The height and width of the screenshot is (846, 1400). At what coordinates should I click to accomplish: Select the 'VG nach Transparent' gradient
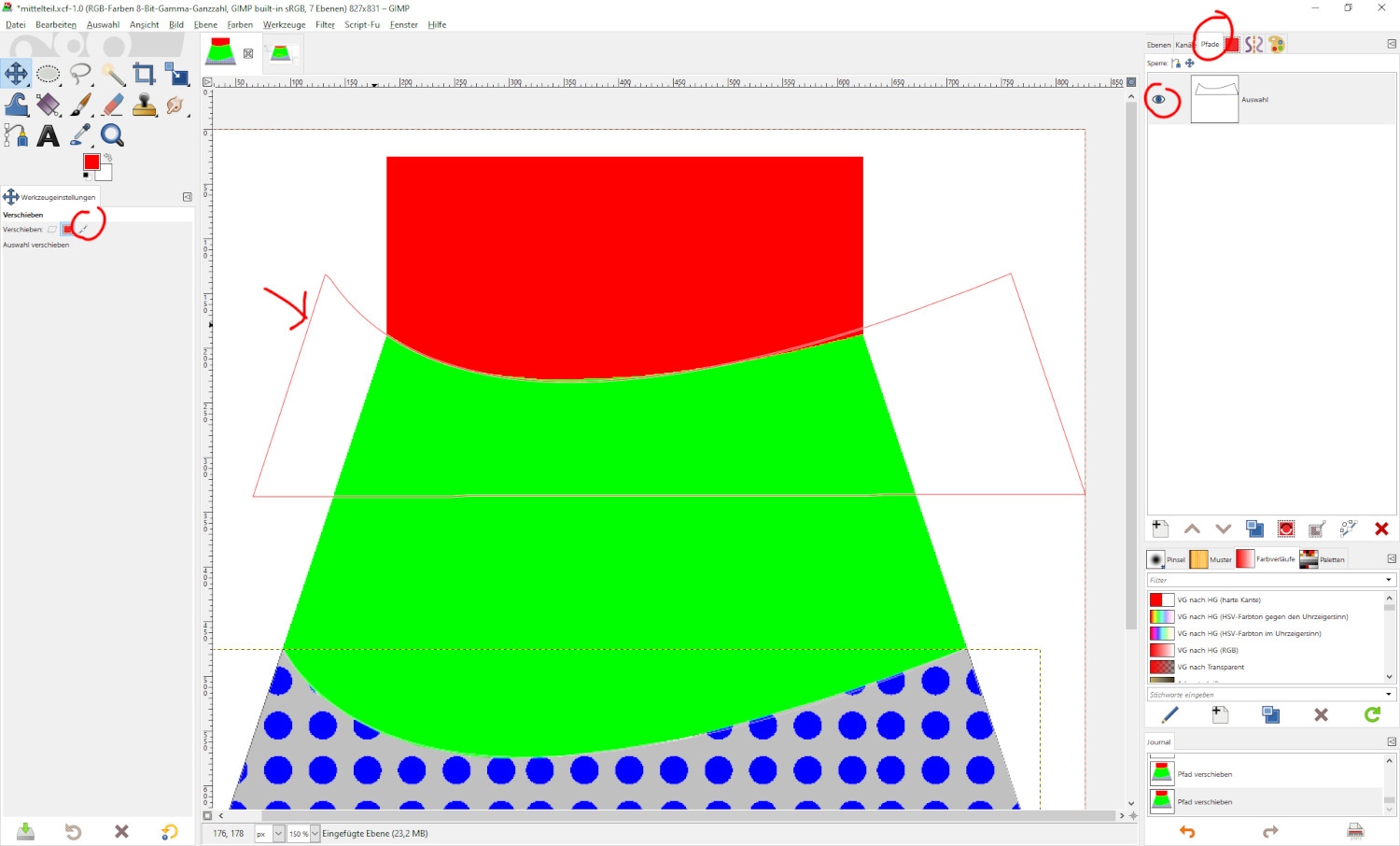tap(1211, 667)
